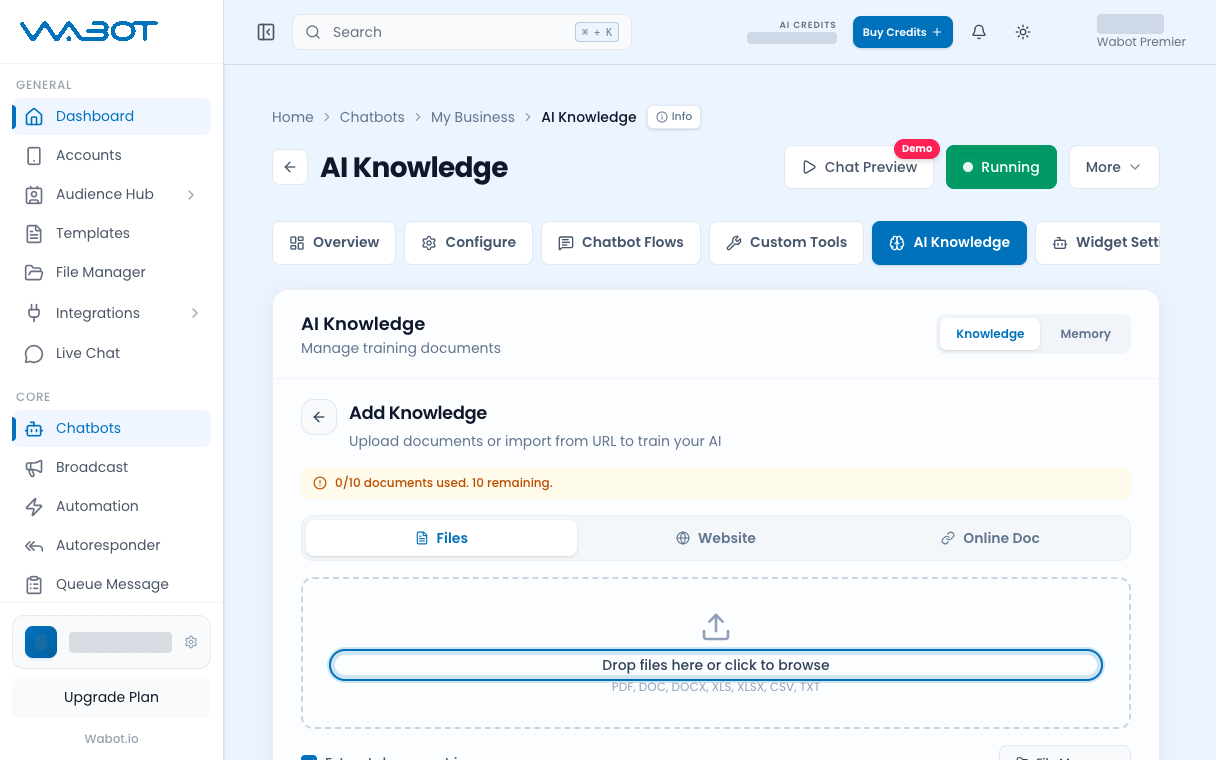The width and height of the screenshot is (1216, 760).
Task: Switch to the Memory segment
Action: coord(1085,334)
